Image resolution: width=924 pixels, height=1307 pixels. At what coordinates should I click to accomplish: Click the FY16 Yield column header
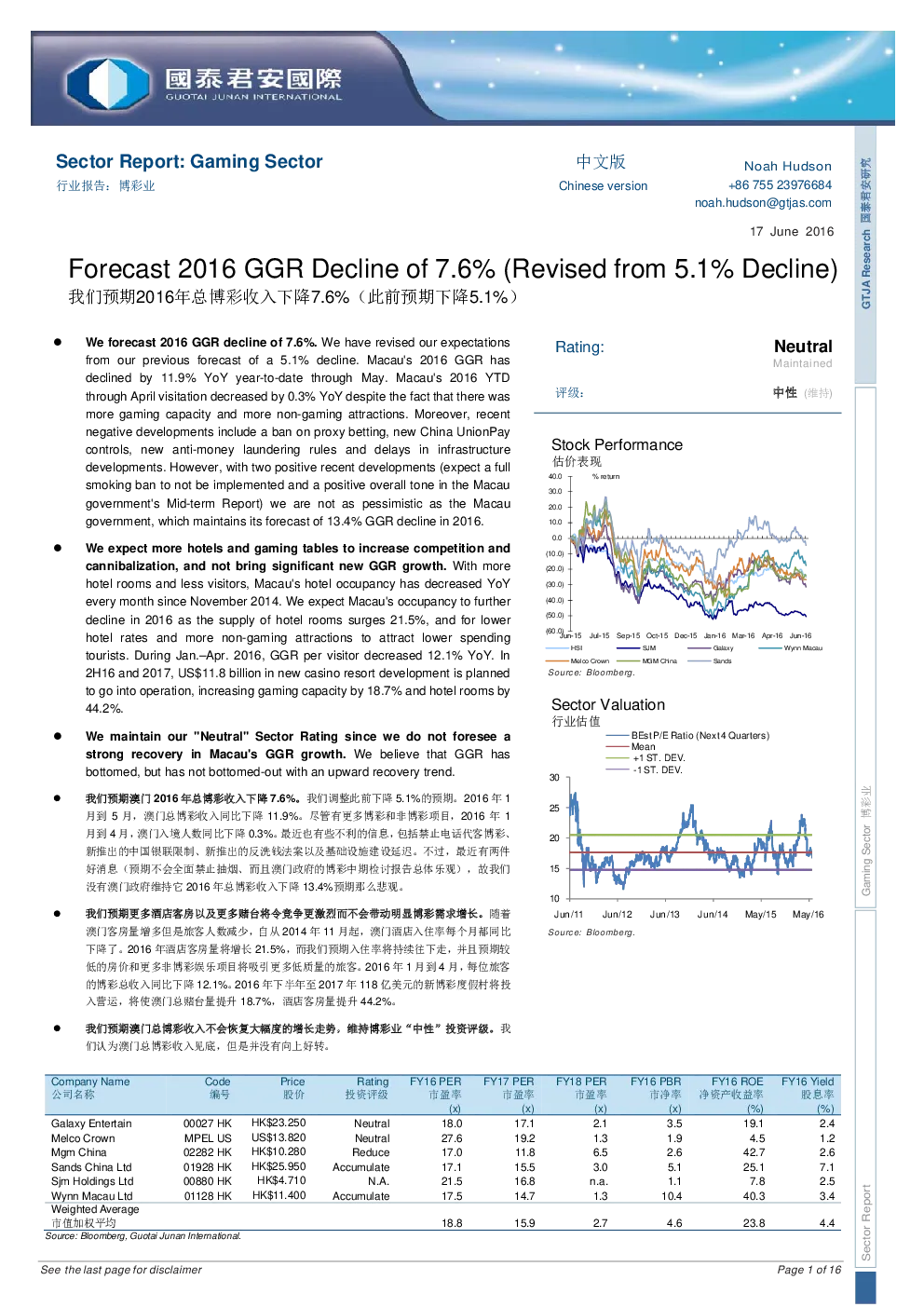tap(808, 1082)
